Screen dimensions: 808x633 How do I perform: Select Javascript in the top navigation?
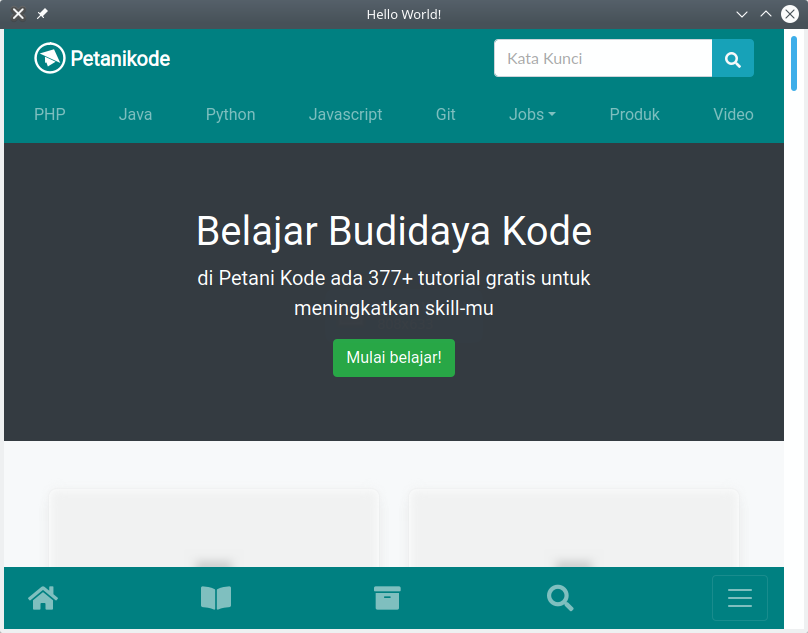(345, 114)
